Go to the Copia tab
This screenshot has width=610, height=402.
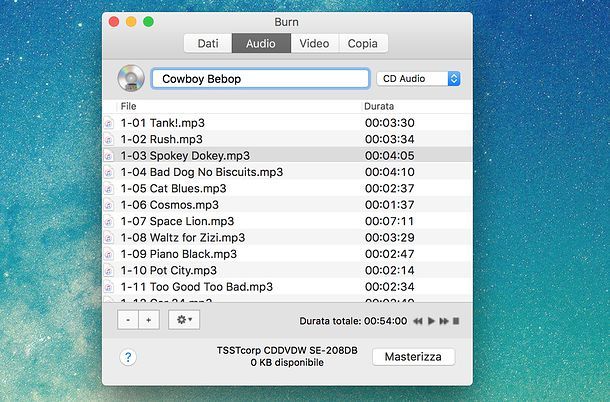click(x=363, y=43)
